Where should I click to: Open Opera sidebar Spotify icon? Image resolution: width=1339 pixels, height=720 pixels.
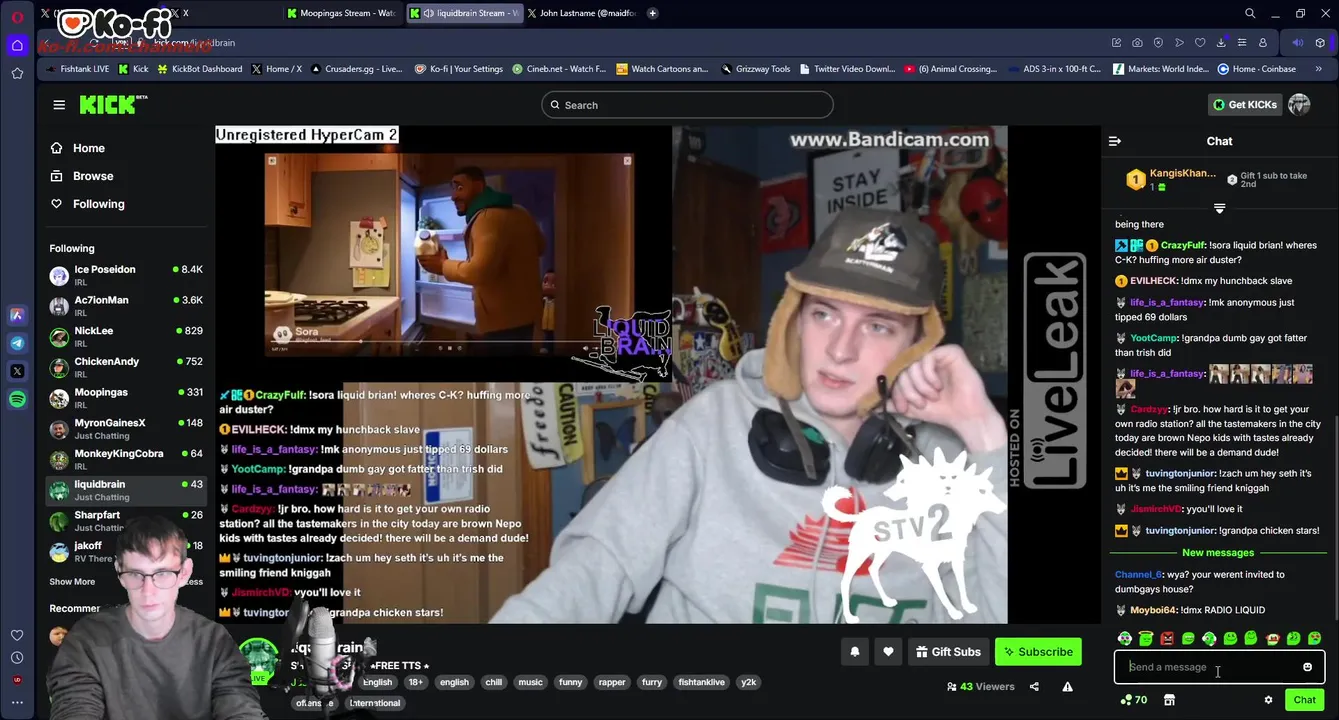tap(17, 399)
